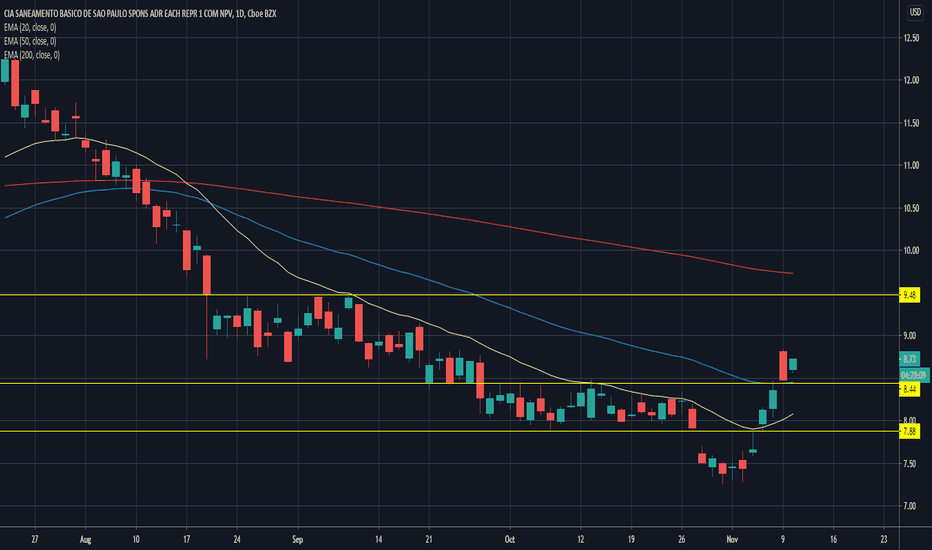Select the large red candle above Nov 9
Image resolution: width=932 pixels, height=550 pixels.
tap(783, 366)
